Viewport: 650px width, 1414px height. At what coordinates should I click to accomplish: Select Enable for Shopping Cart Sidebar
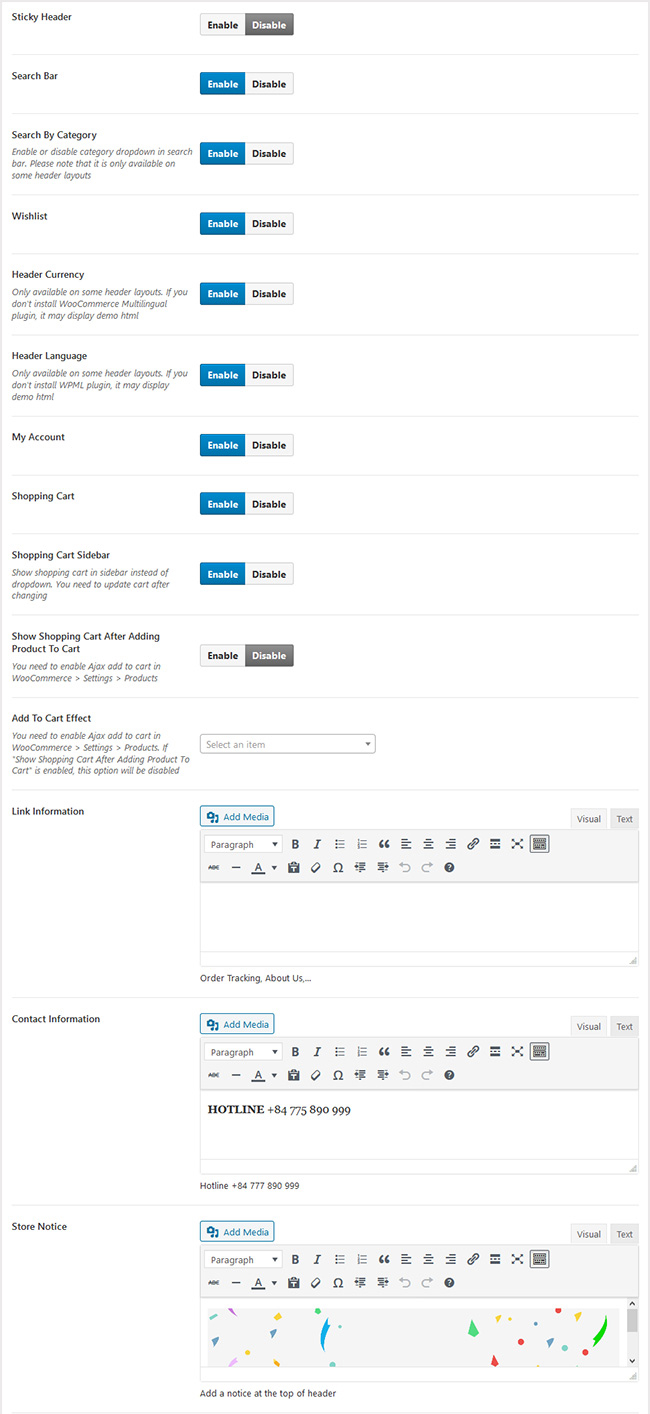click(x=223, y=574)
